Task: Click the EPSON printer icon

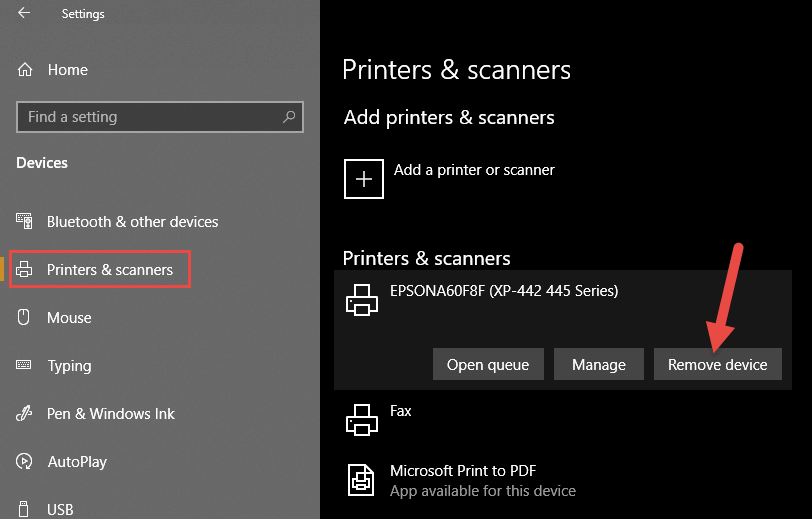Action: (361, 300)
